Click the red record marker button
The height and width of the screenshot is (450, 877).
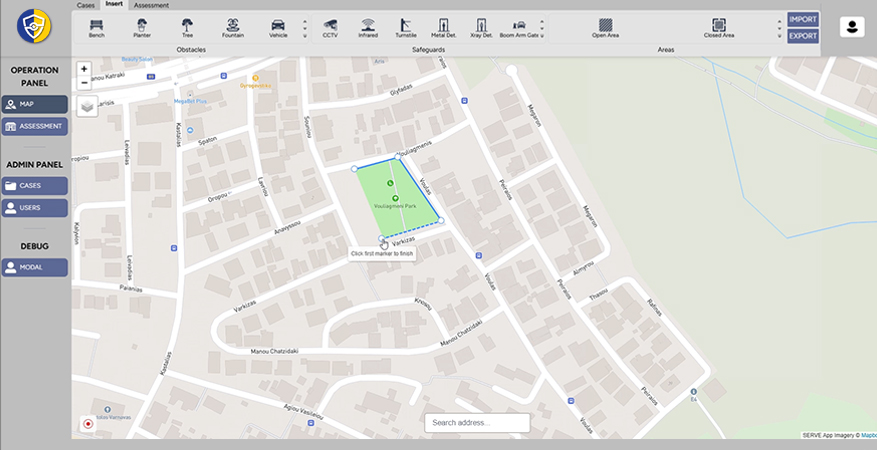[x=88, y=423]
